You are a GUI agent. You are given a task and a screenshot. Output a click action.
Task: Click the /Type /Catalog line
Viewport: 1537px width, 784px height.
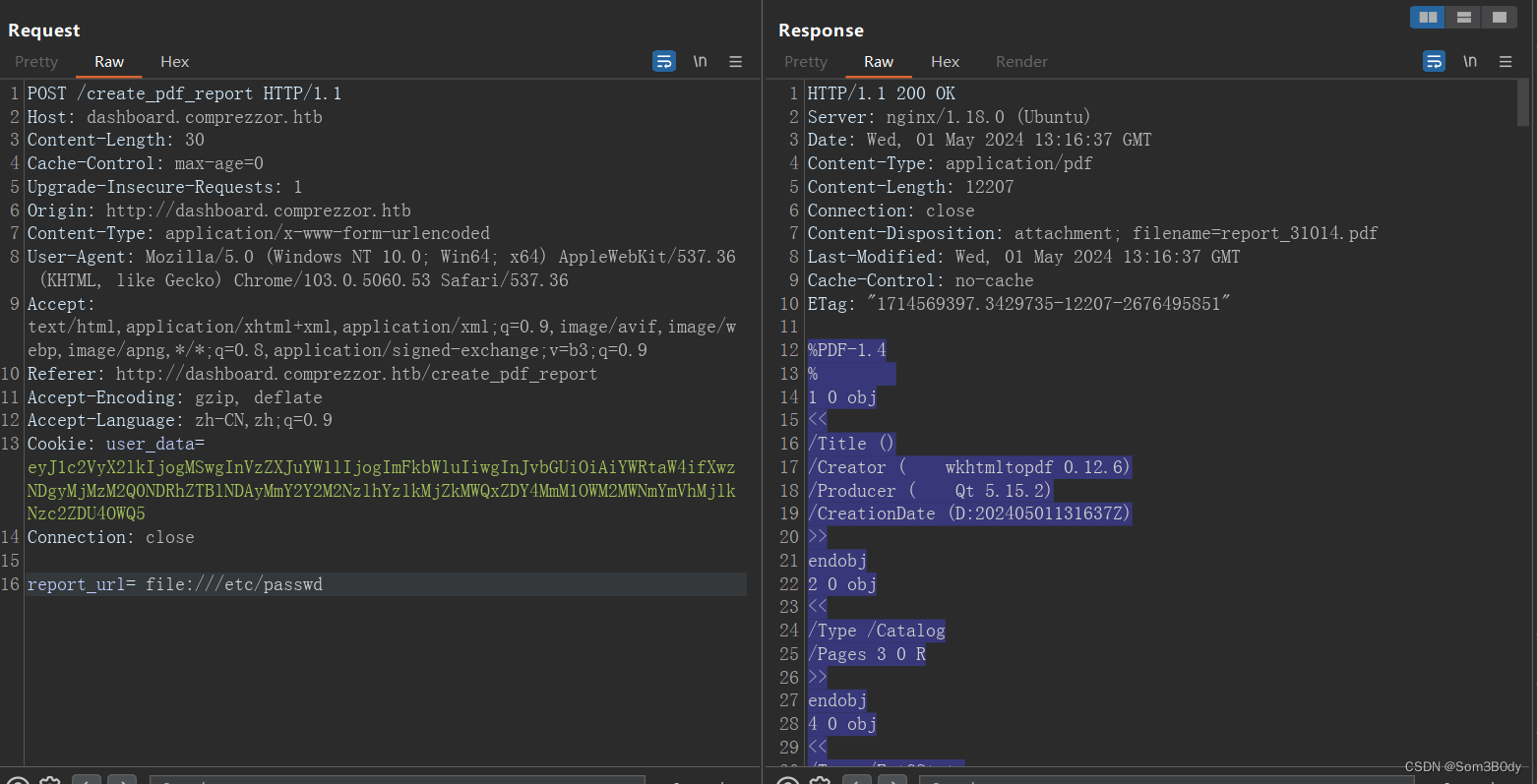pyautogui.click(x=876, y=631)
